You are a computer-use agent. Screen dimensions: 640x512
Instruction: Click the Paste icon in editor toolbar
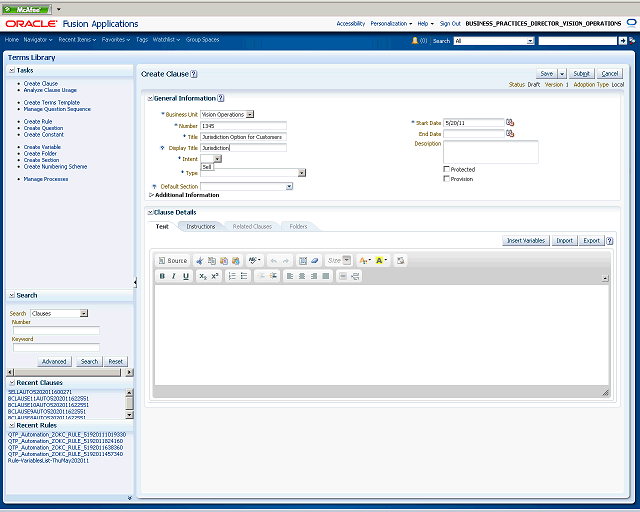coord(224,260)
